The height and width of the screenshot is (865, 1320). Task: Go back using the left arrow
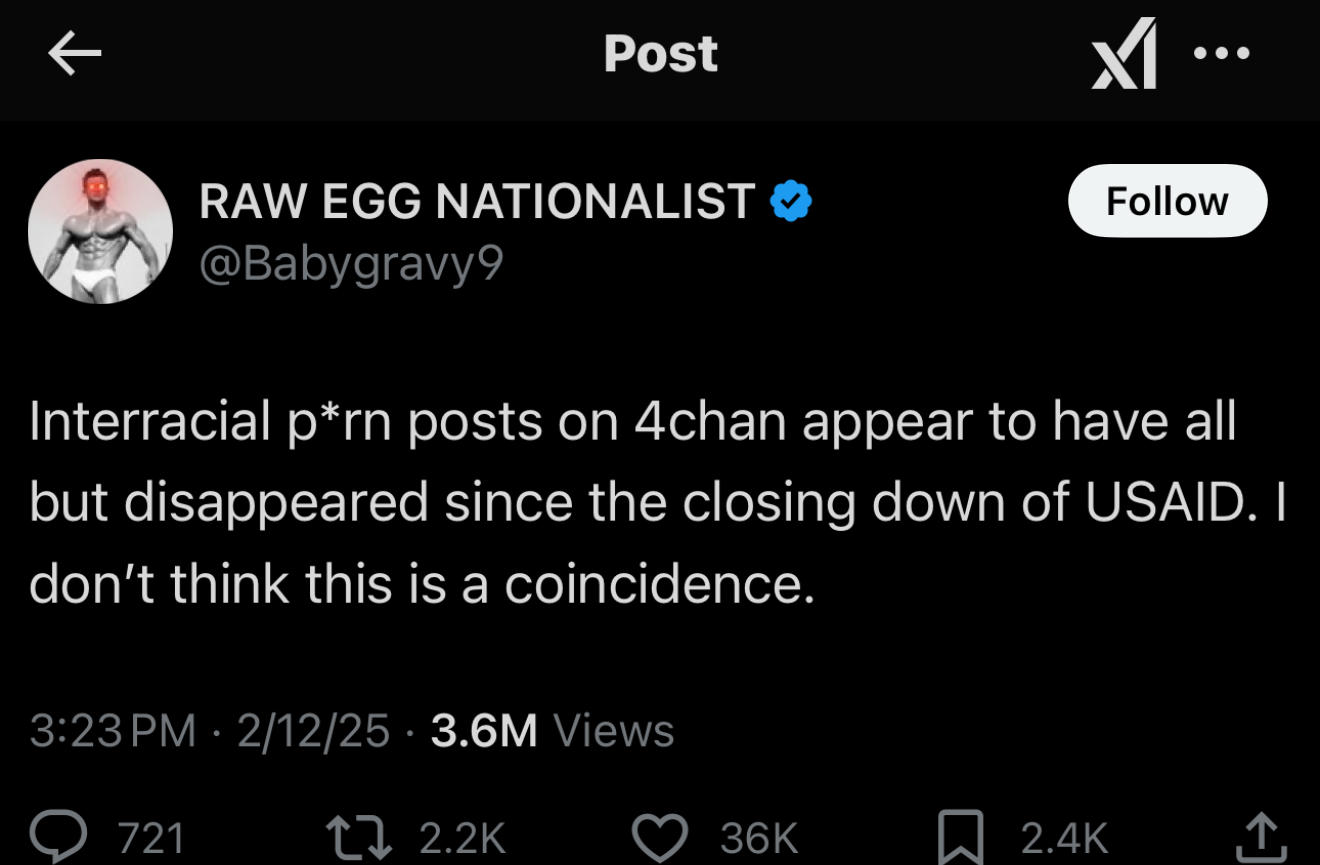pos(75,55)
